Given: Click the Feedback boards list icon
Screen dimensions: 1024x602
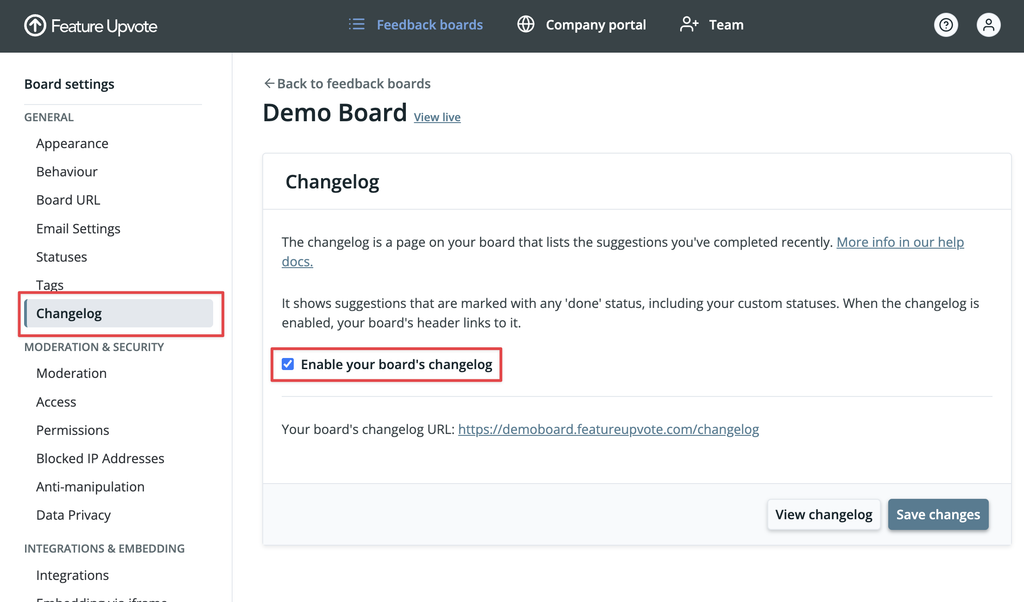Looking at the screenshot, I should (x=357, y=24).
